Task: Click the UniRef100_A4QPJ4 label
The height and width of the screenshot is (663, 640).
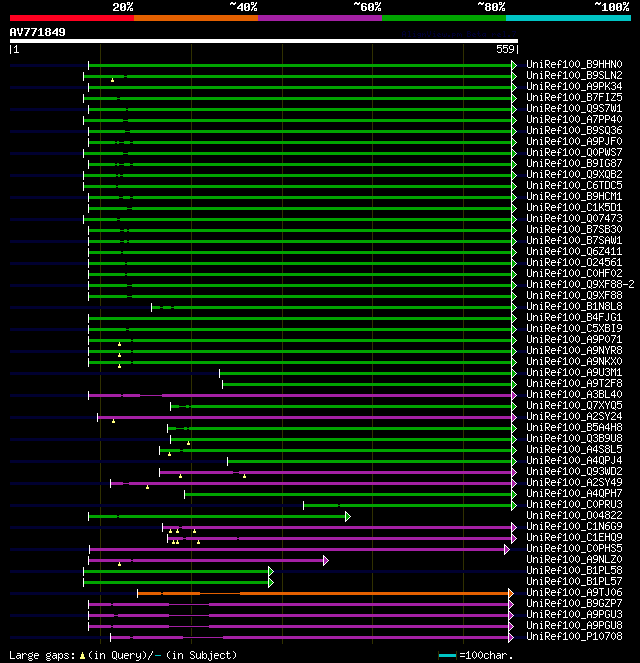Action: [574, 460]
